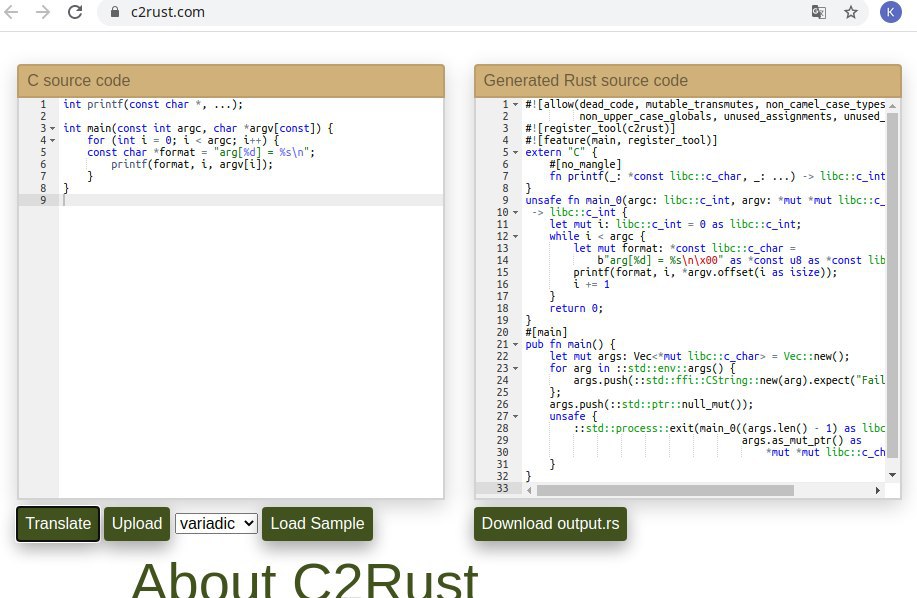The width and height of the screenshot is (917, 598).
Task: Click 'let mut args: Vec' line
Action: tap(699, 356)
